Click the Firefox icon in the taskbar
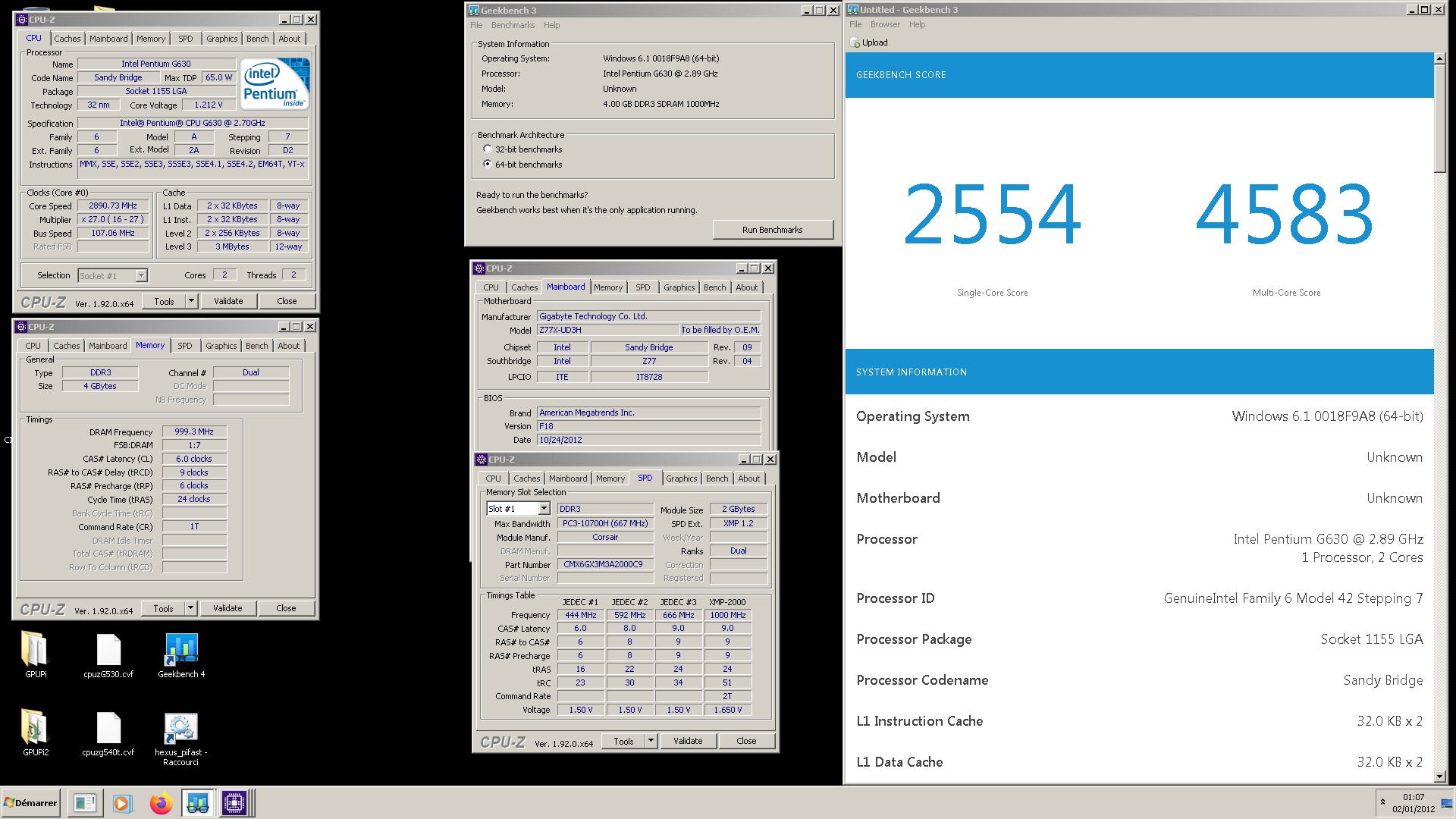The width and height of the screenshot is (1456, 819). pyautogui.click(x=161, y=803)
